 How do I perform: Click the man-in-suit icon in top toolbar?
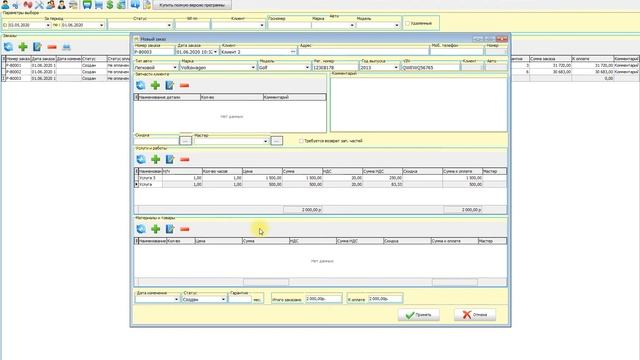[x=62, y=4]
